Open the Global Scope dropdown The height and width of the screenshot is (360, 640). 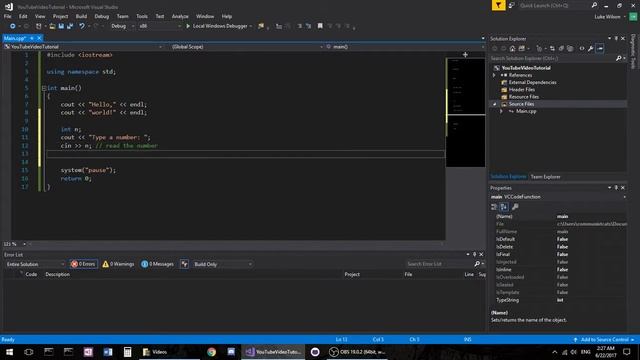(246, 47)
